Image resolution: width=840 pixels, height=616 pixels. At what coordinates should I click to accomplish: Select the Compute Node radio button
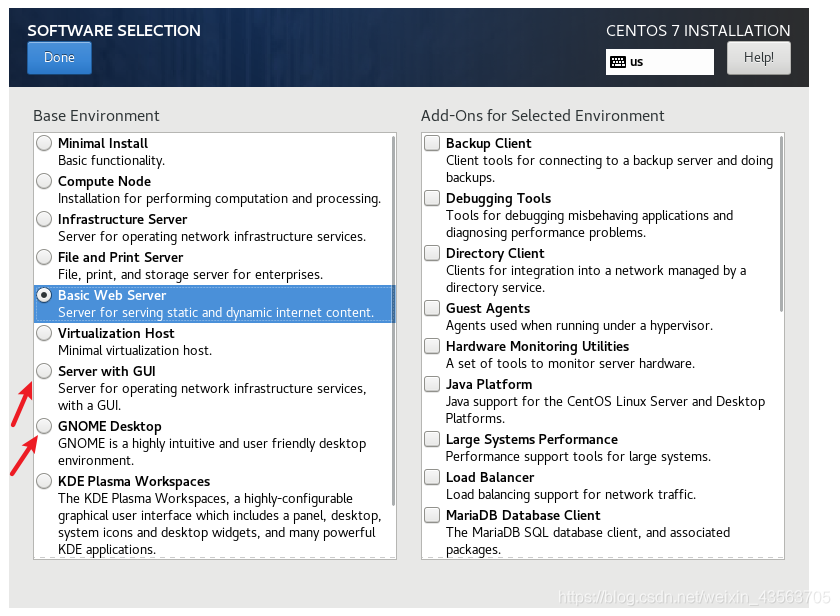(44, 181)
